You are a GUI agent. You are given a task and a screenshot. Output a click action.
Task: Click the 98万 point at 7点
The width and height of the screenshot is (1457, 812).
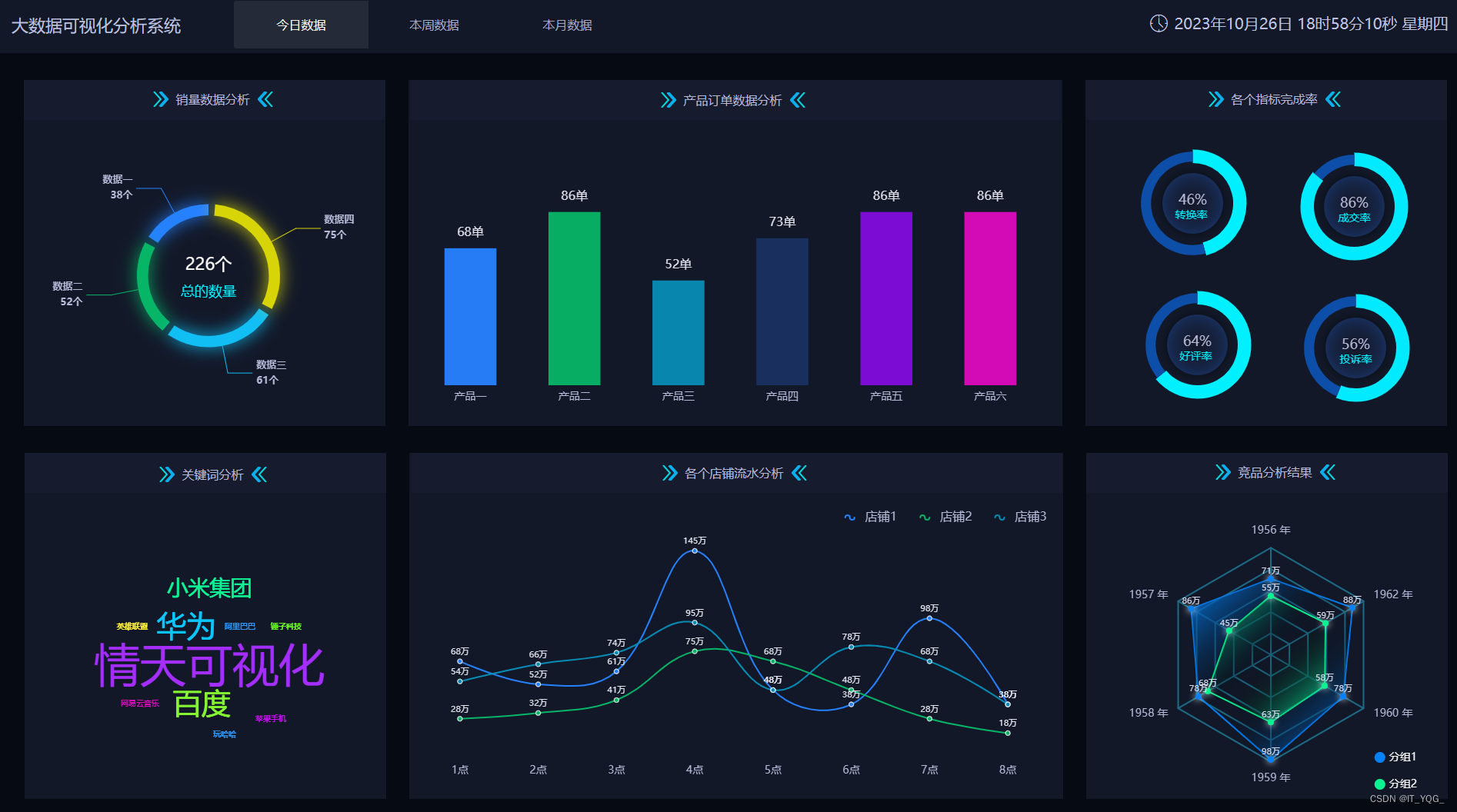(929, 618)
